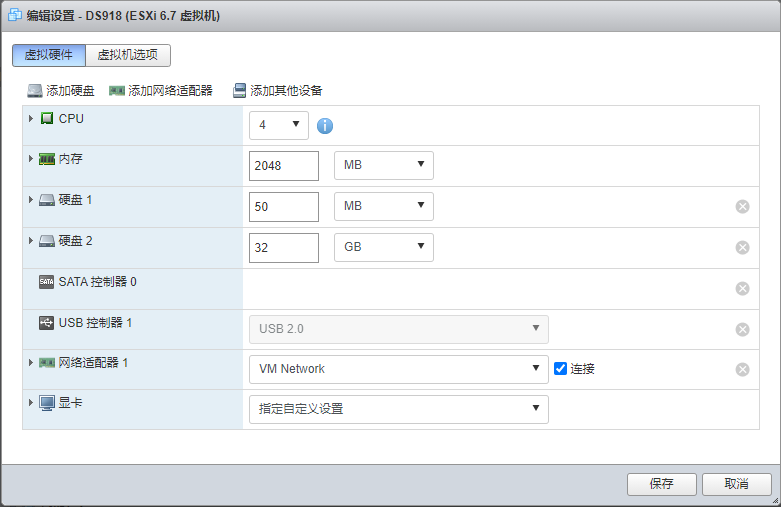Open the 指定自定义设置 video card dropdown
The width and height of the screenshot is (781, 507).
(x=398, y=409)
